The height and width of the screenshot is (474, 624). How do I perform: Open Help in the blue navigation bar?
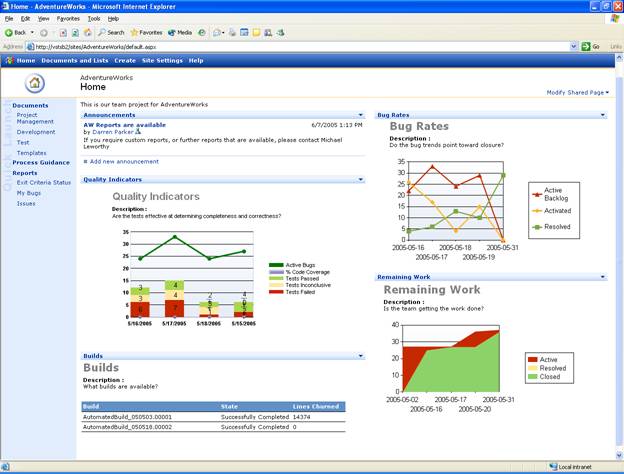196,60
